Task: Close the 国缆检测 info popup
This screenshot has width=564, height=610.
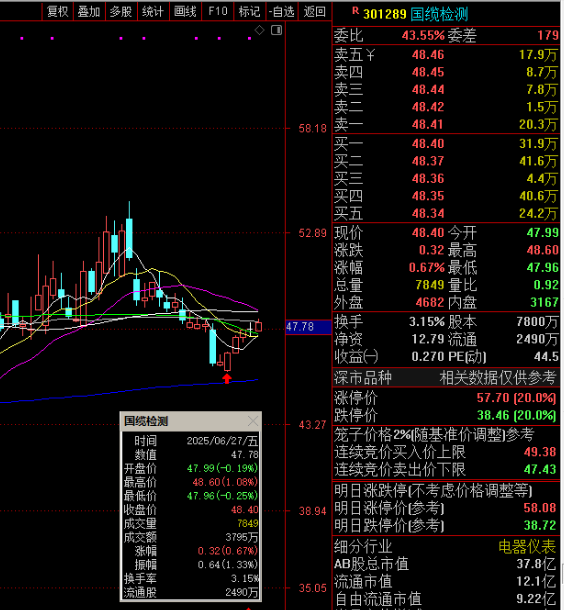Action: point(253,421)
